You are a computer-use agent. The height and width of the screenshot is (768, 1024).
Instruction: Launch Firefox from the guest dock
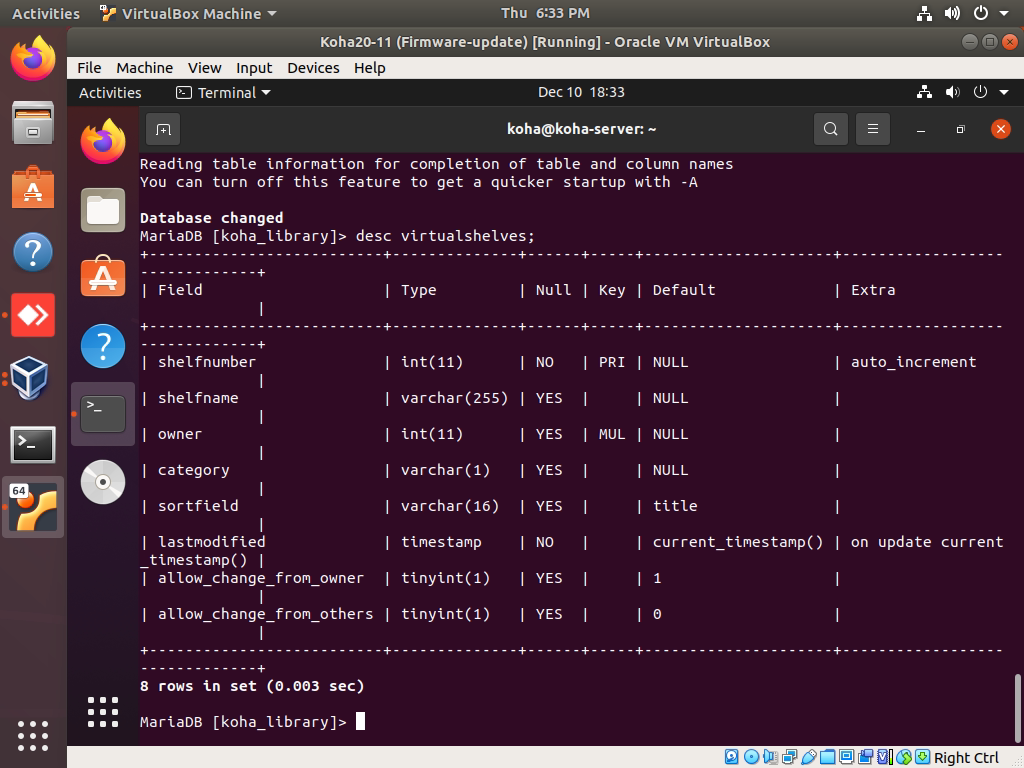coord(103,142)
